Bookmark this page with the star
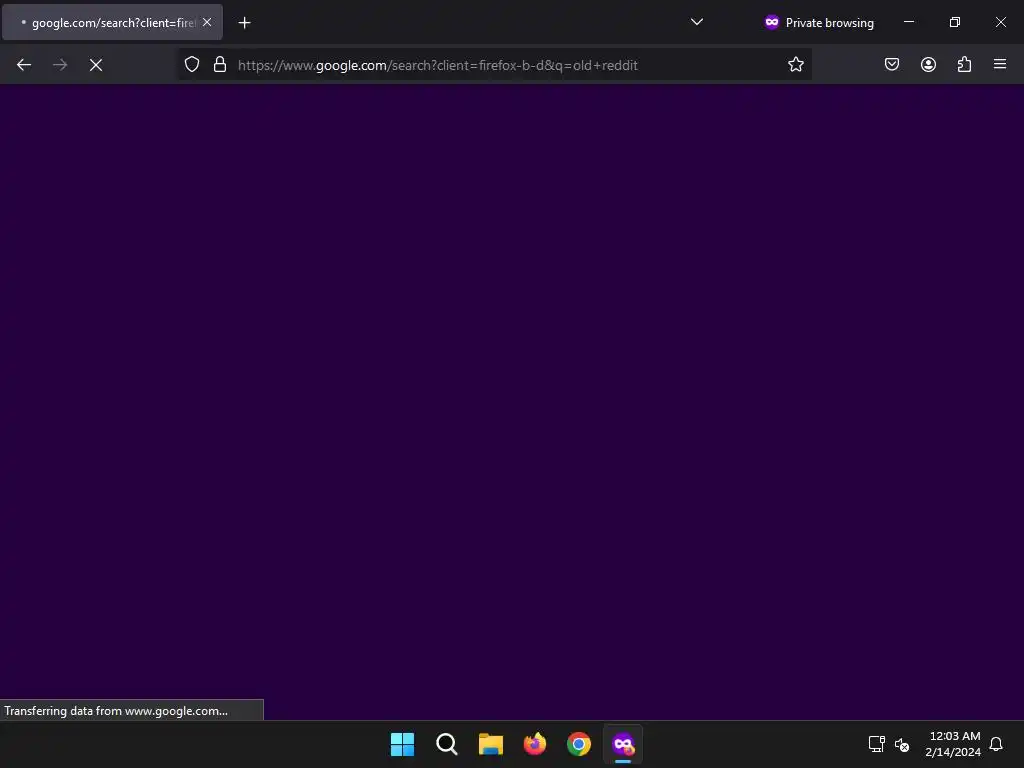 tap(795, 65)
